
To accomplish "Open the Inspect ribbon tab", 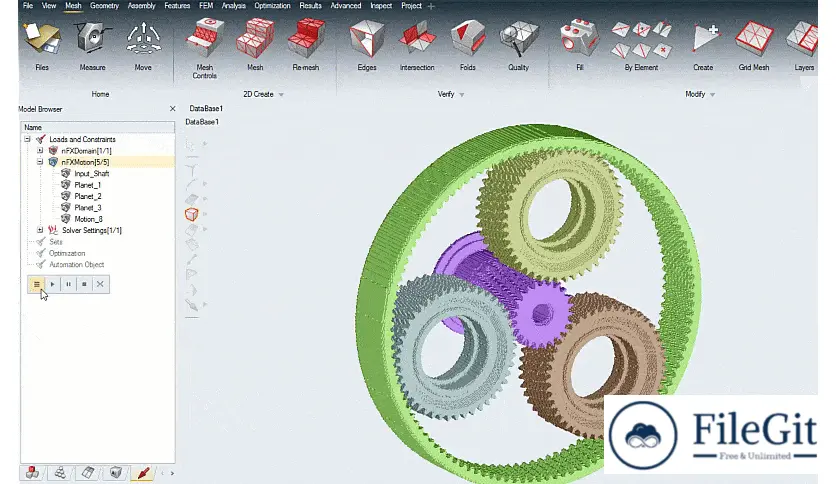I will (381, 6).
